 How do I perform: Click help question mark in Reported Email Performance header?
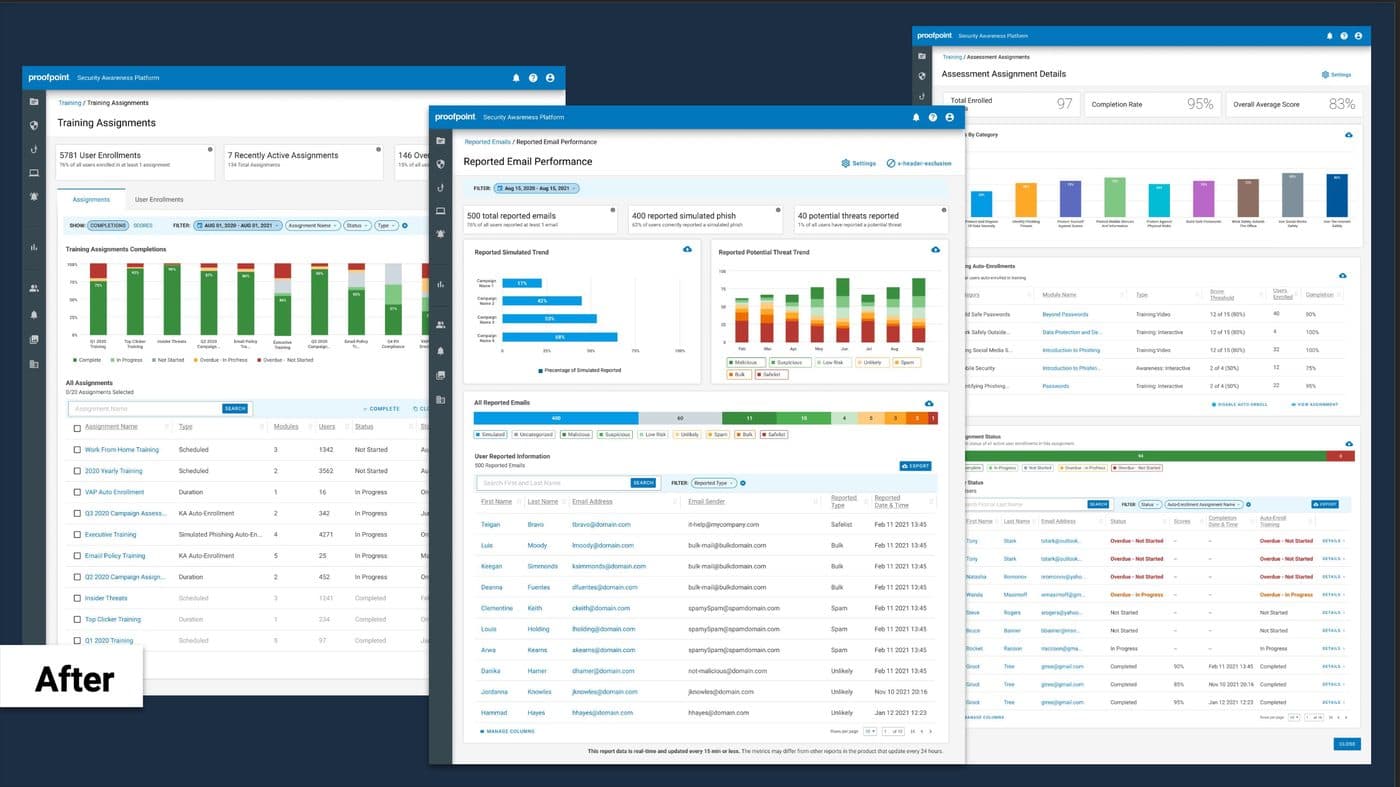coord(933,117)
